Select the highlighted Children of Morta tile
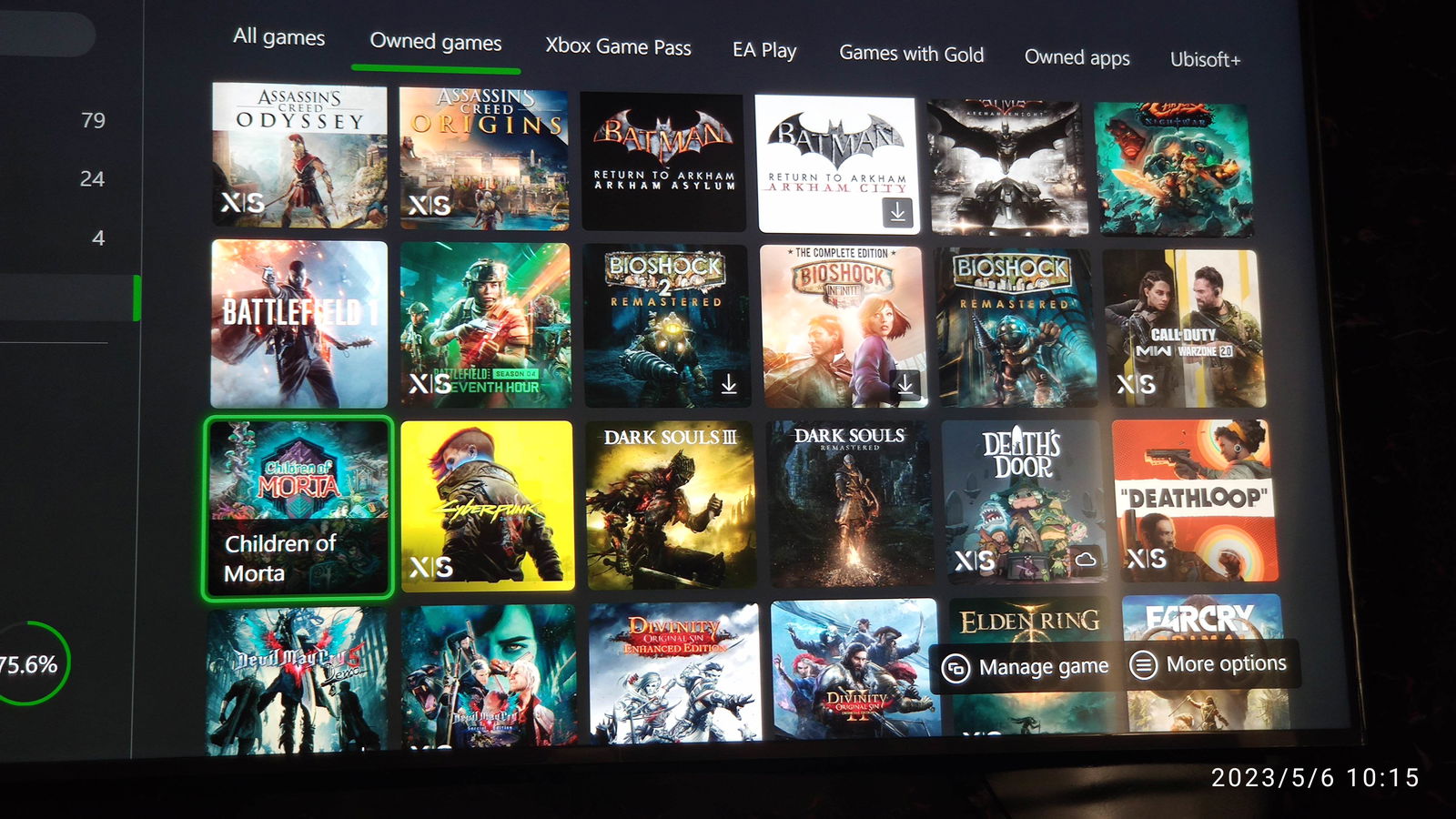This screenshot has width=1456, height=819. (x=298, y=508)
